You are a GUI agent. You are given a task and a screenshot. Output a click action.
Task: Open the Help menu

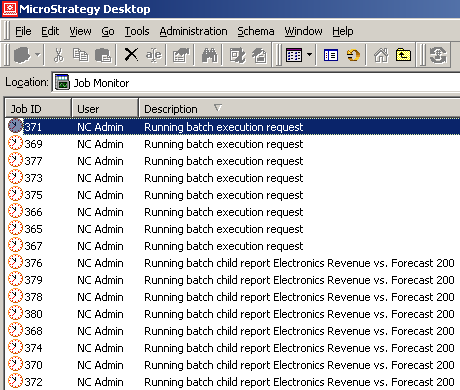click(x=343, y=31)
